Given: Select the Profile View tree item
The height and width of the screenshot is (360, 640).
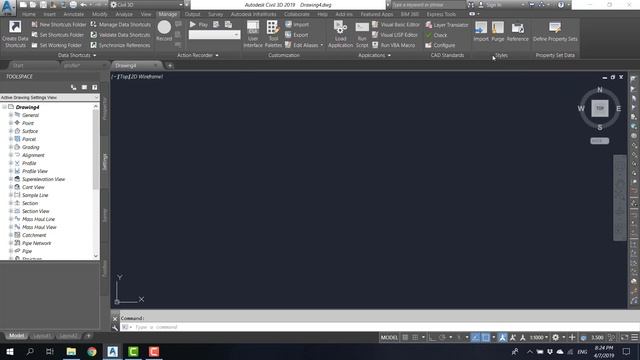Looking at the screenshot, I should (35, 171).
